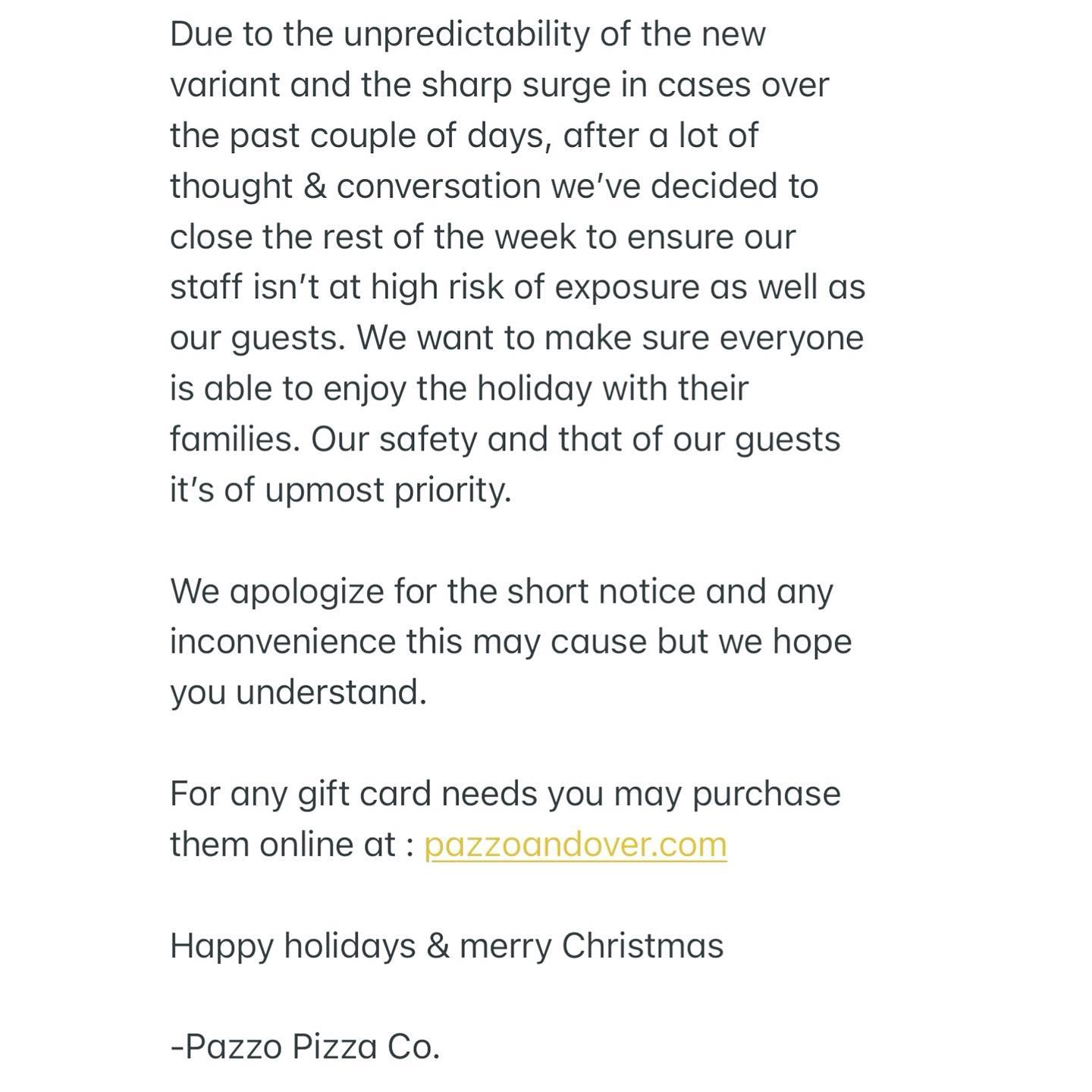Click the 'is able to enjoy the holiday' line
The image size is (1092, 1092).
point(459,388)
